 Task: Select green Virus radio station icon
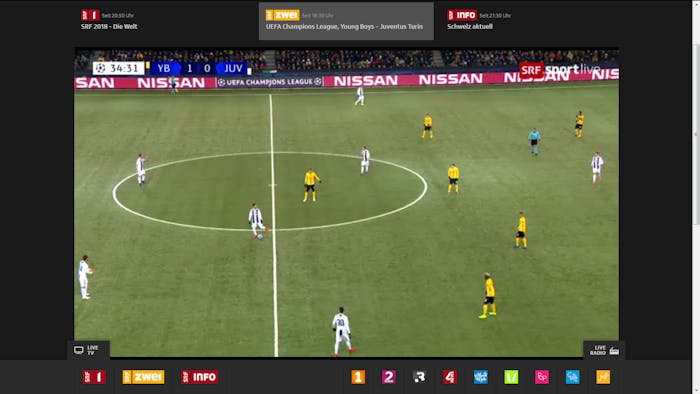pos(511,377)
